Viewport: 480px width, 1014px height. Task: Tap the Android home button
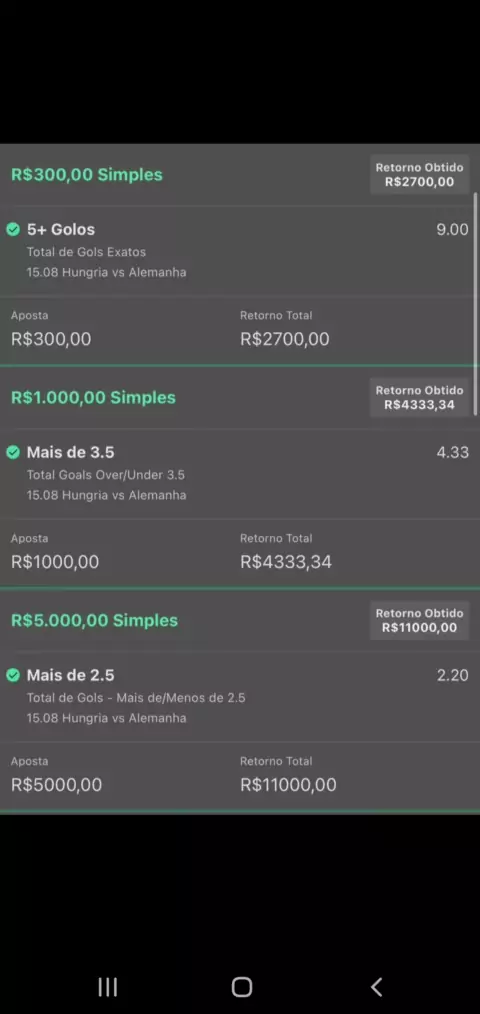[x=241, y=987]
